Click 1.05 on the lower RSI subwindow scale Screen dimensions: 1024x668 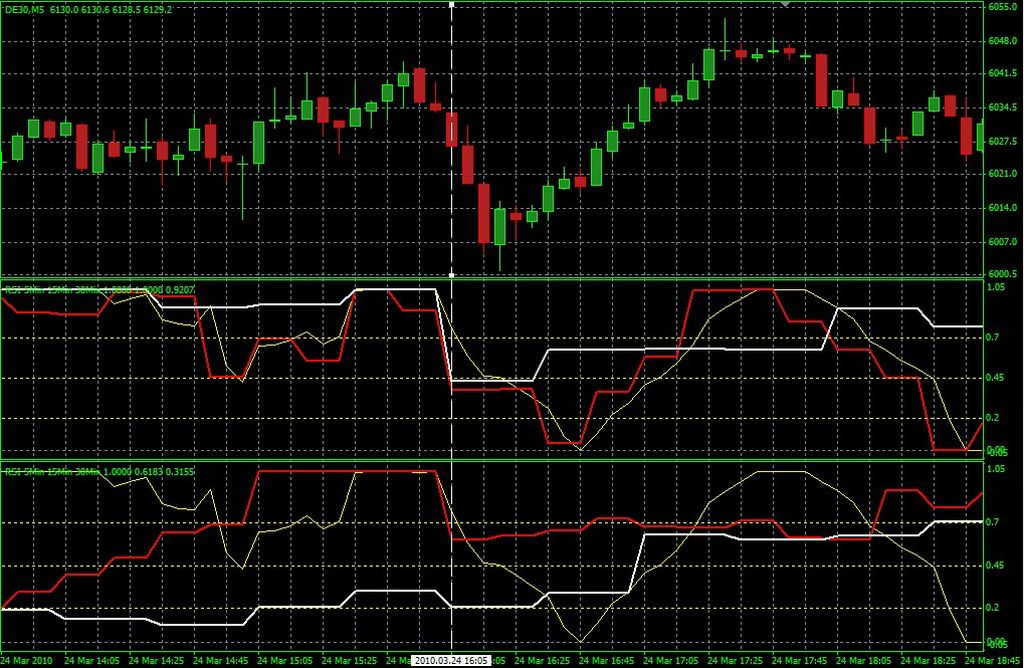click(x=995, y=469)
